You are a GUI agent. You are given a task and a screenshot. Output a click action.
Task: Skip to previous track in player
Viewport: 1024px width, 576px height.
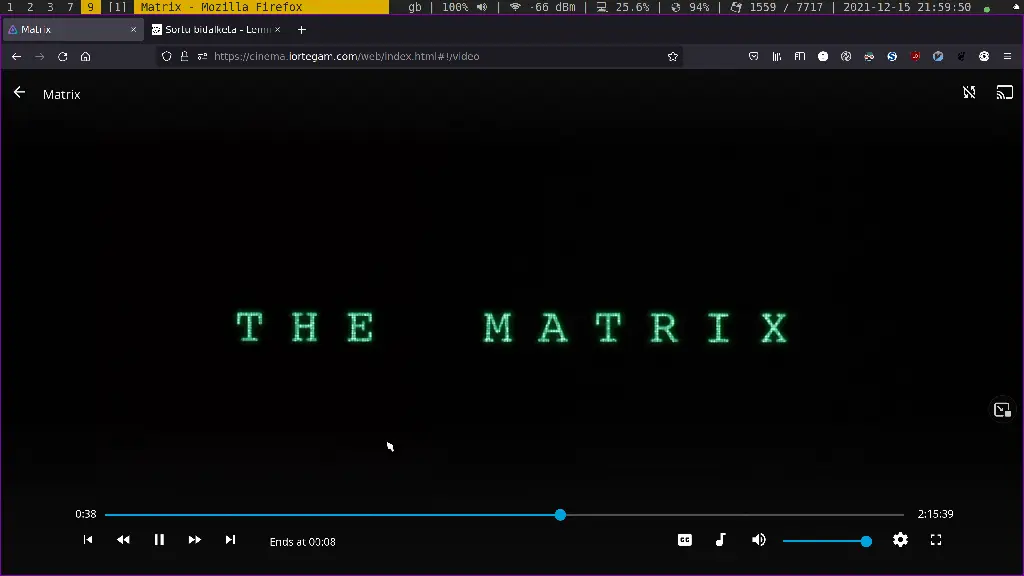(88, 540)
